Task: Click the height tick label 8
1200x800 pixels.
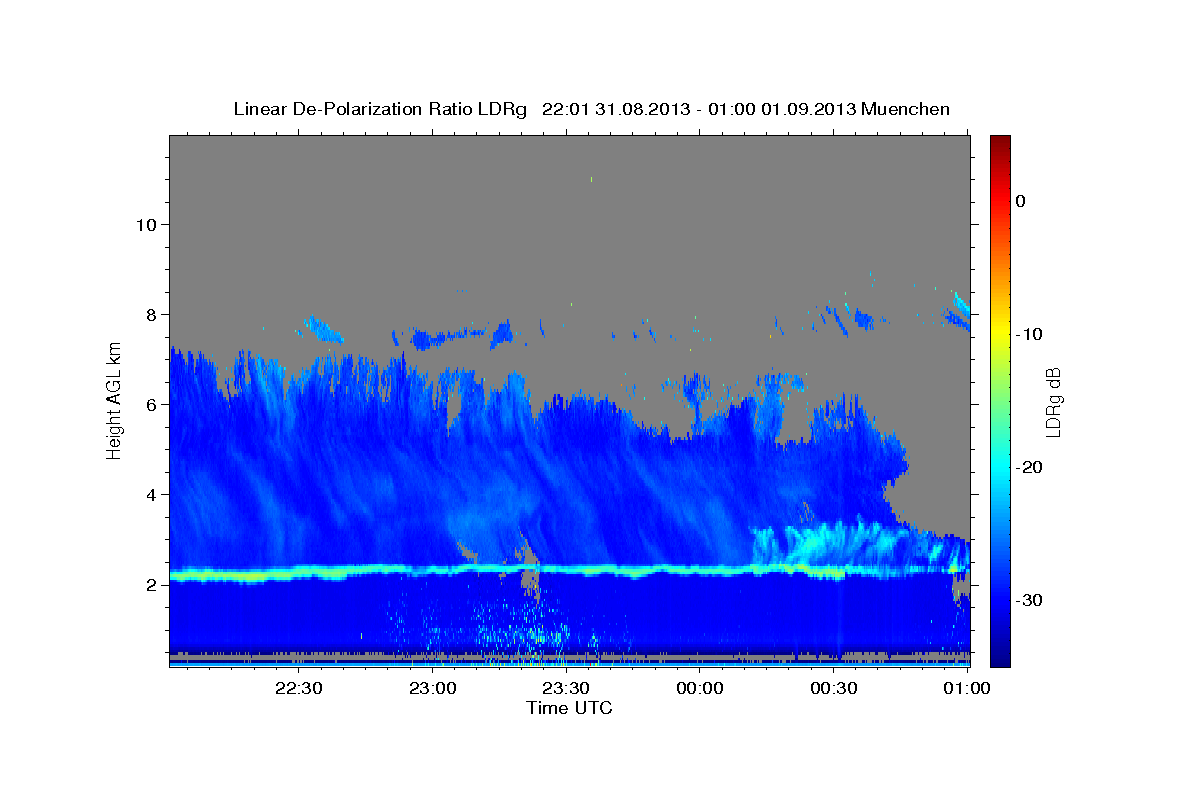Action: (x=152, y=314)
